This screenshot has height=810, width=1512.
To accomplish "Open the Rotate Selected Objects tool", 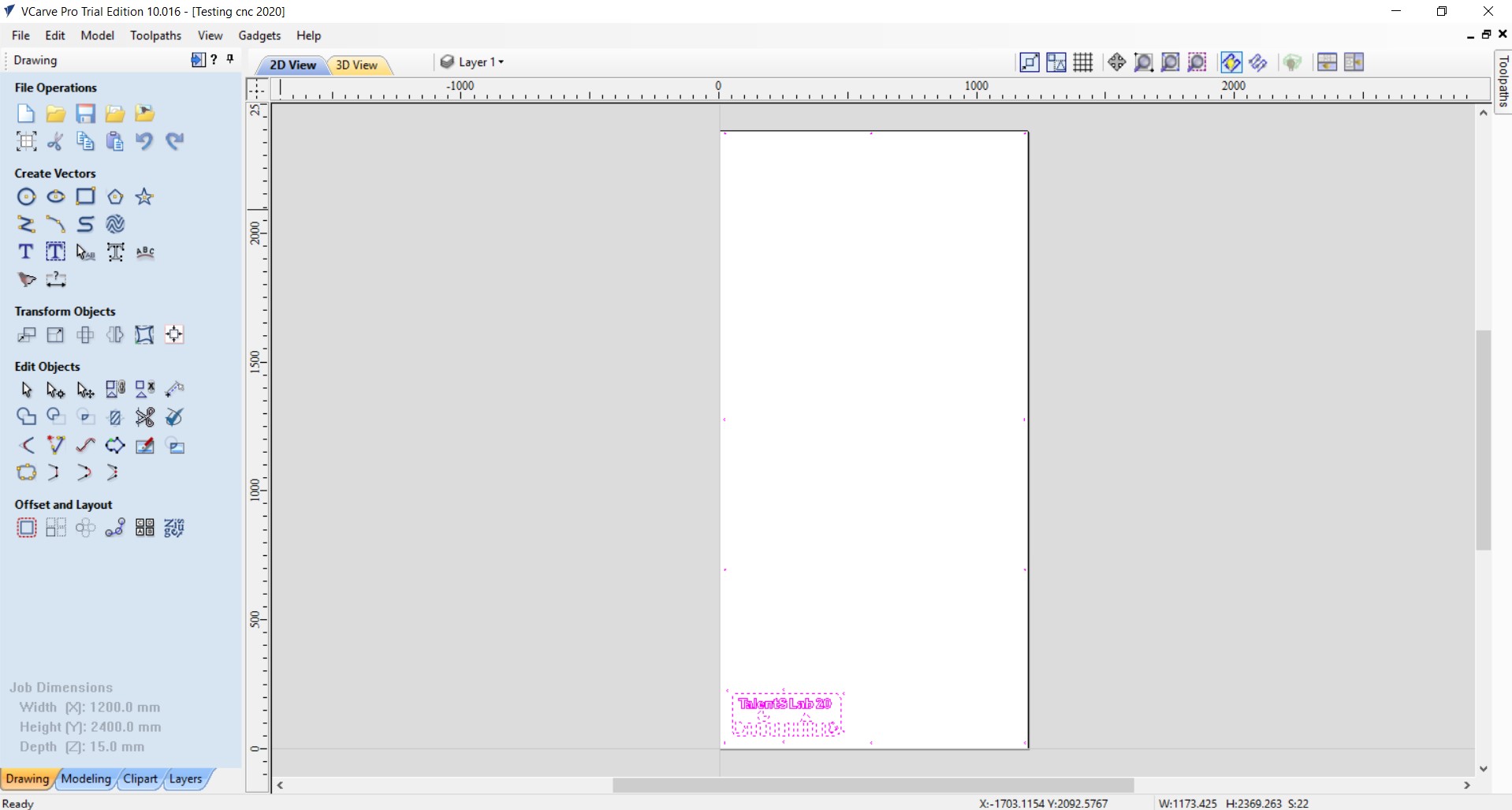I will point(85,334).
